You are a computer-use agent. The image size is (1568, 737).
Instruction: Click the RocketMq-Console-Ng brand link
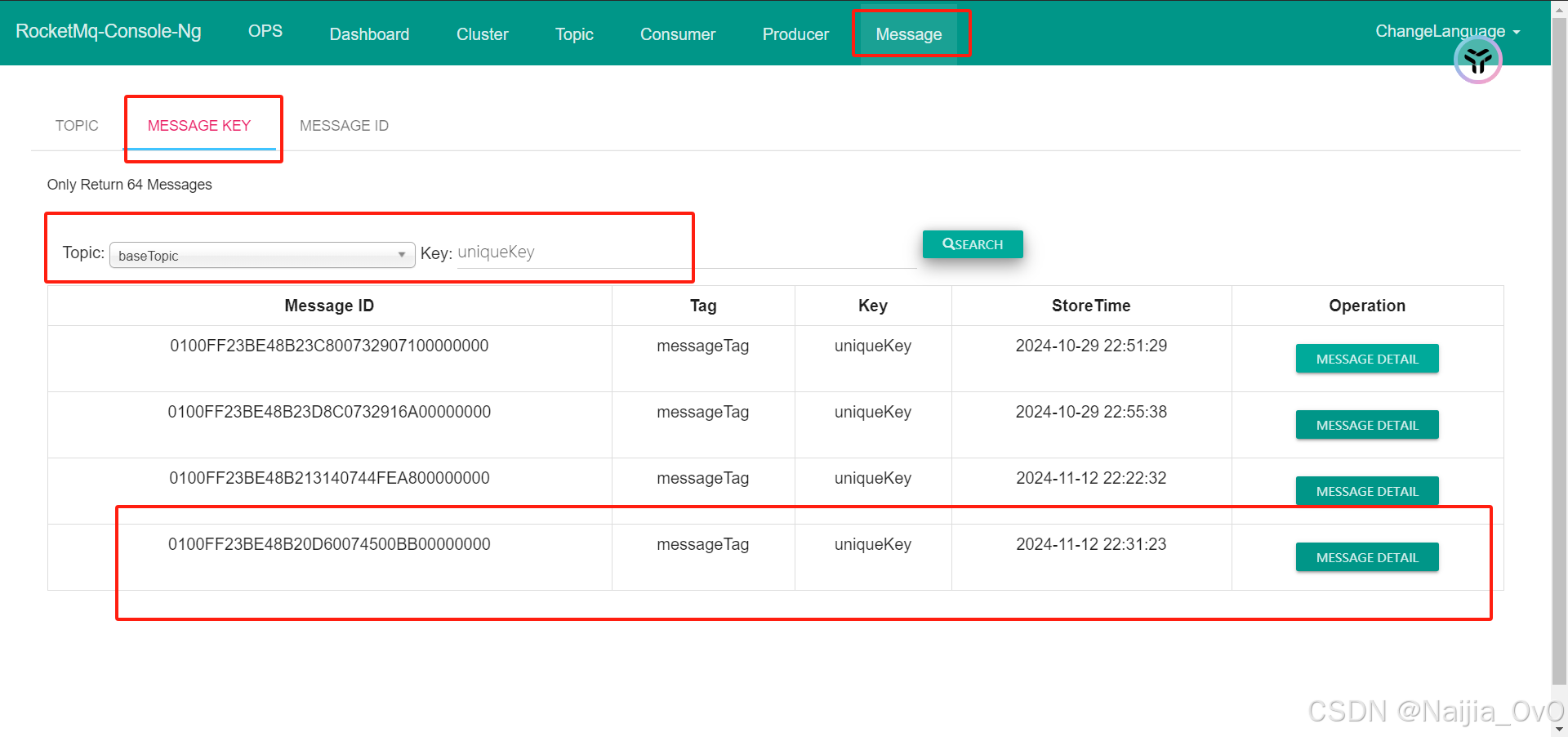[x=109, y=31]
